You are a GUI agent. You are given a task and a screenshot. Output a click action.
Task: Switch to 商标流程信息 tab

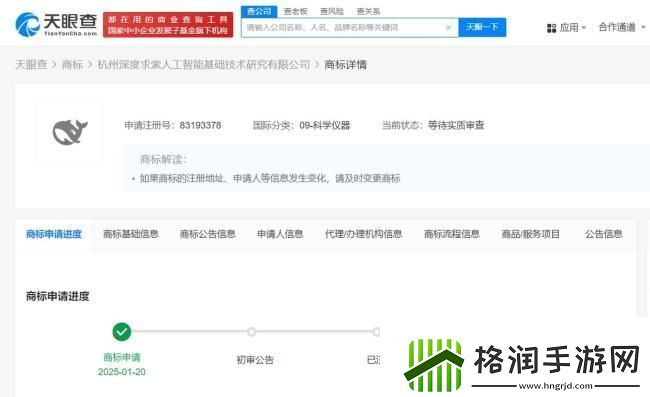(x=452, y=234)
